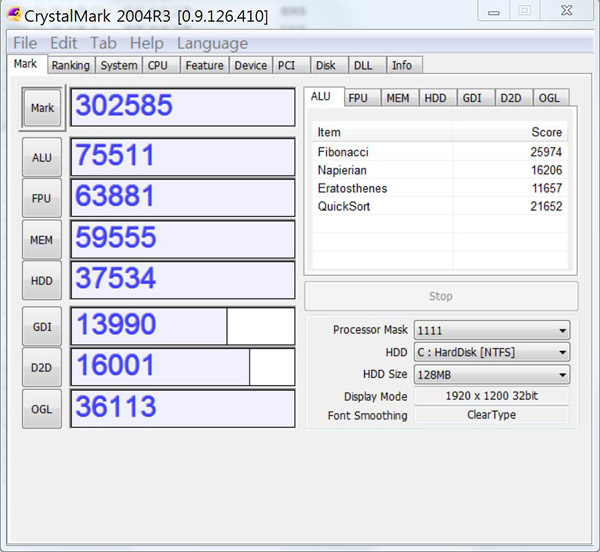Switch to the DLL tab

coord(367,65)
